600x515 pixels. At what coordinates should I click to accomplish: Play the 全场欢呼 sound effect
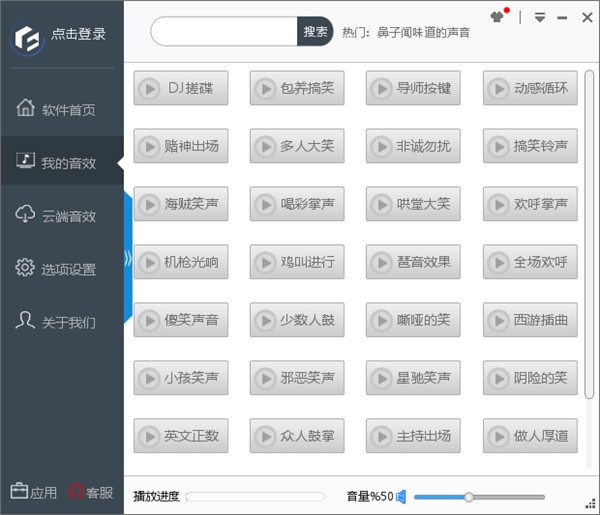point(530,262)
